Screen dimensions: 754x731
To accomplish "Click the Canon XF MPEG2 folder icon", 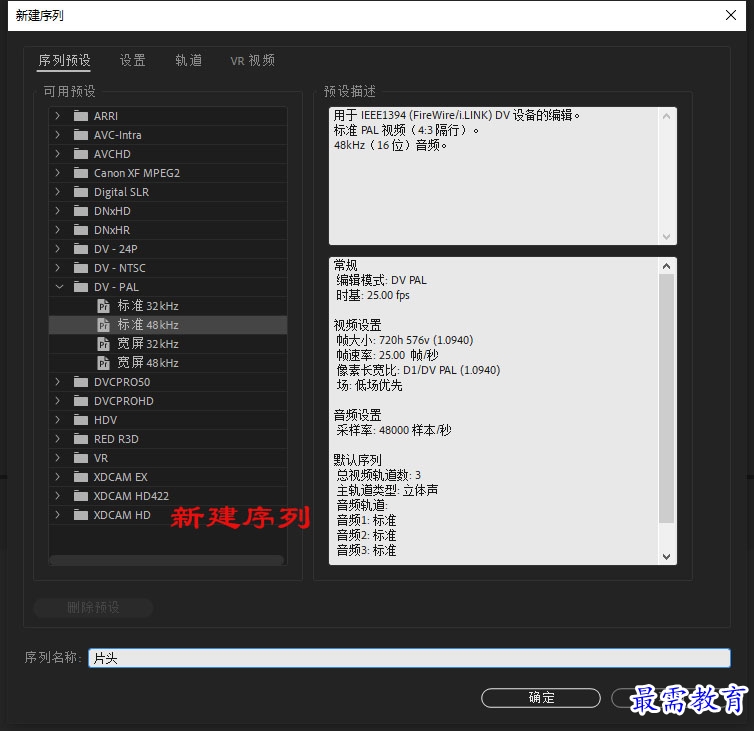I will 81,173.
